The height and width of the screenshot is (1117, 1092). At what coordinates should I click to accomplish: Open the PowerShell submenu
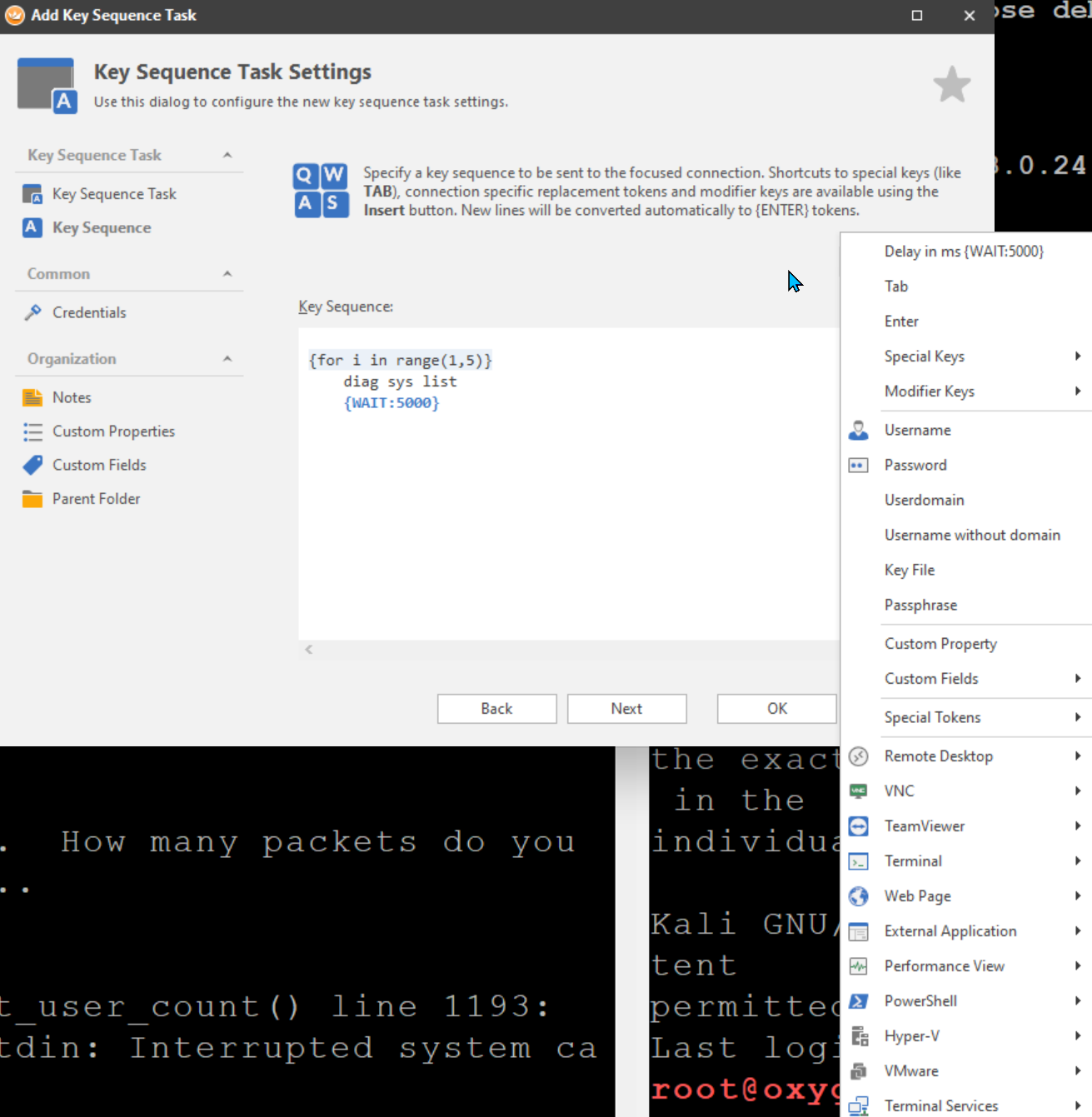click(920, 1001)
